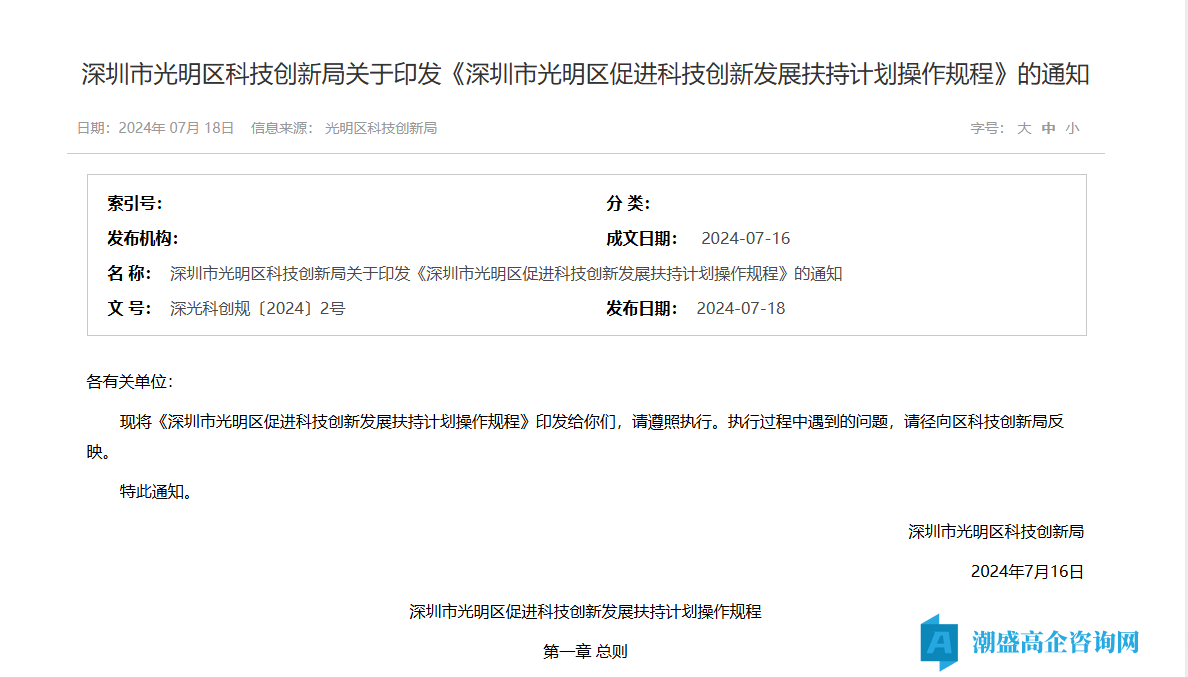Click the greeting line 各有关单位
Screen dimensions: 1188x677
click(130, 381)
